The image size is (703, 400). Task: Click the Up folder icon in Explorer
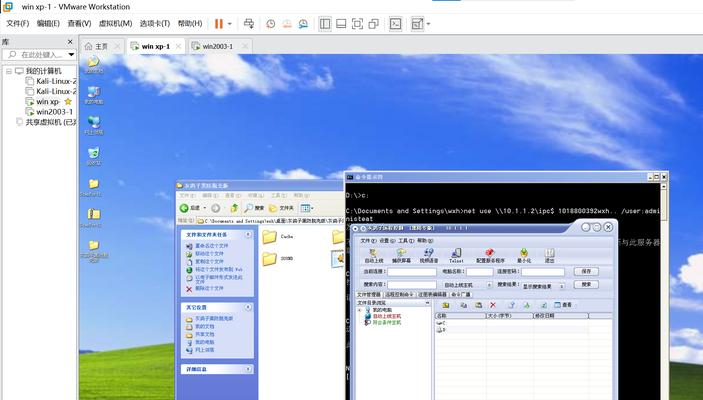234,208
